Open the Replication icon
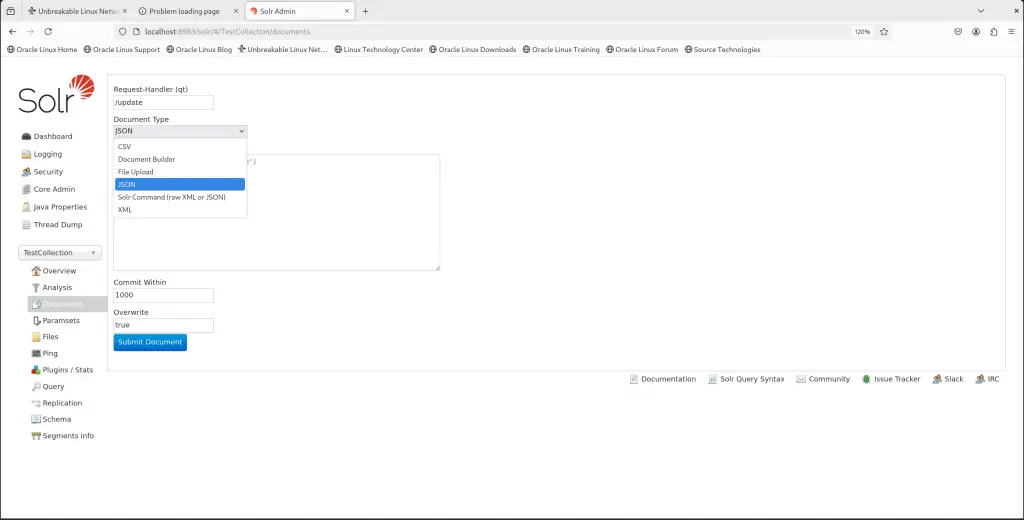1024x520 pixels. [36, 403]
